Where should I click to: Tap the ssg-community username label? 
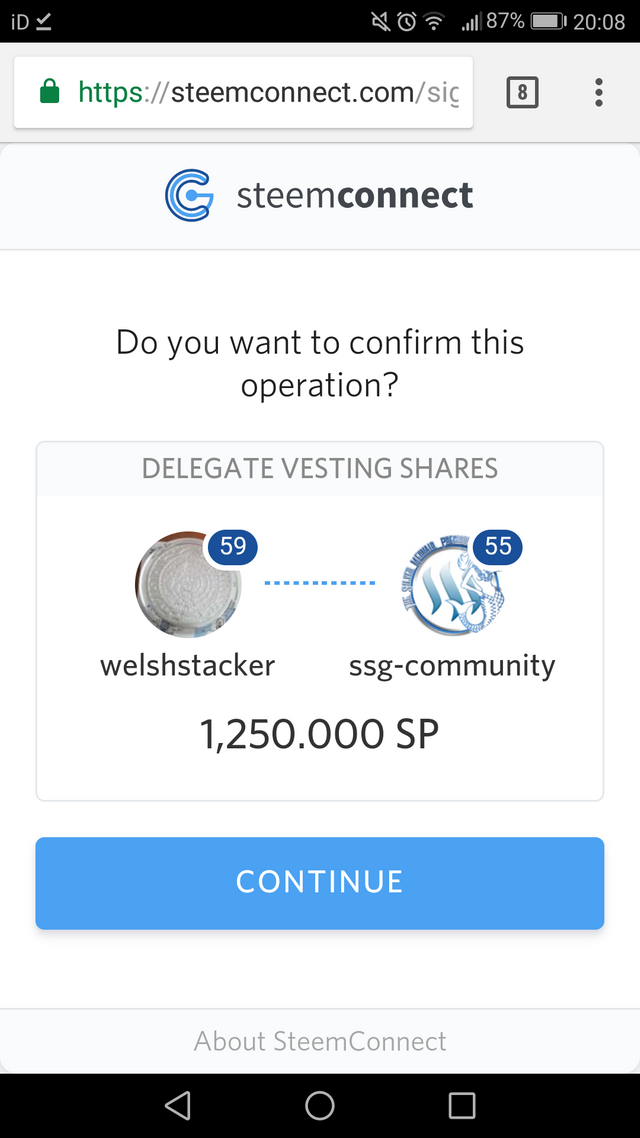coord(452,665)
